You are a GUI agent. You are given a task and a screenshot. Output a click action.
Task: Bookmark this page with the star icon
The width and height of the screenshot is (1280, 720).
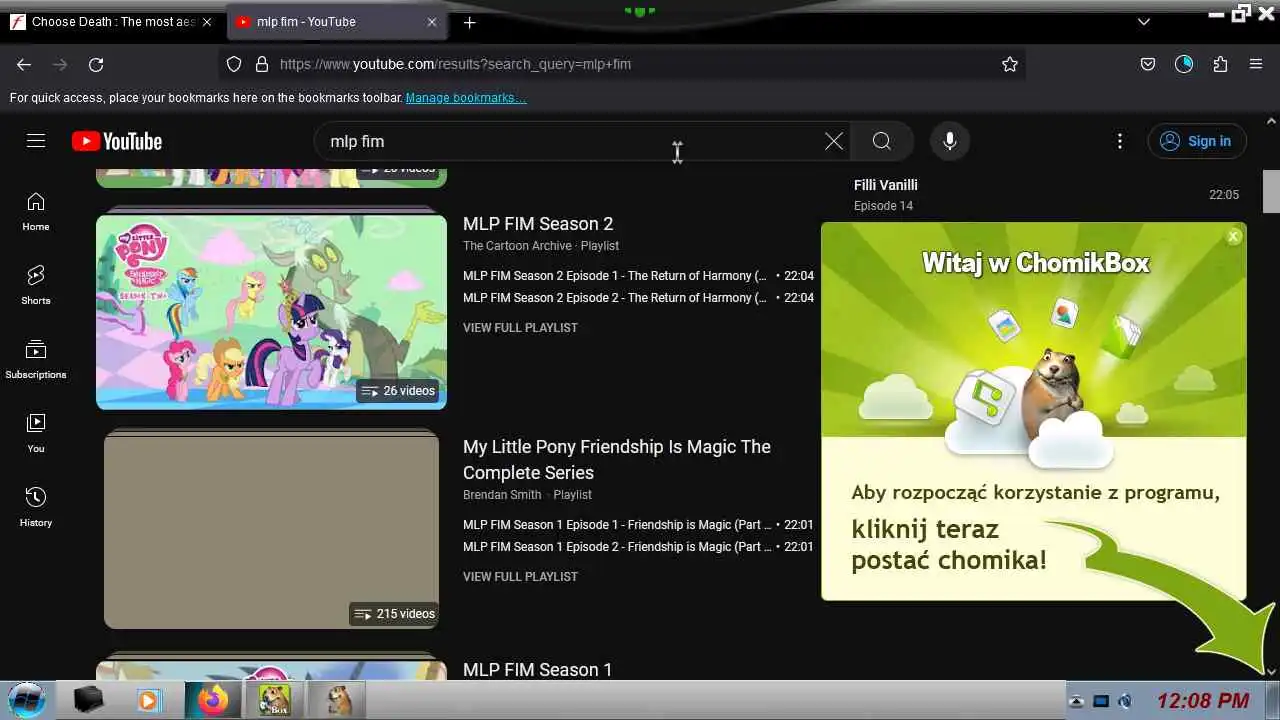(x=1010, y=64)
